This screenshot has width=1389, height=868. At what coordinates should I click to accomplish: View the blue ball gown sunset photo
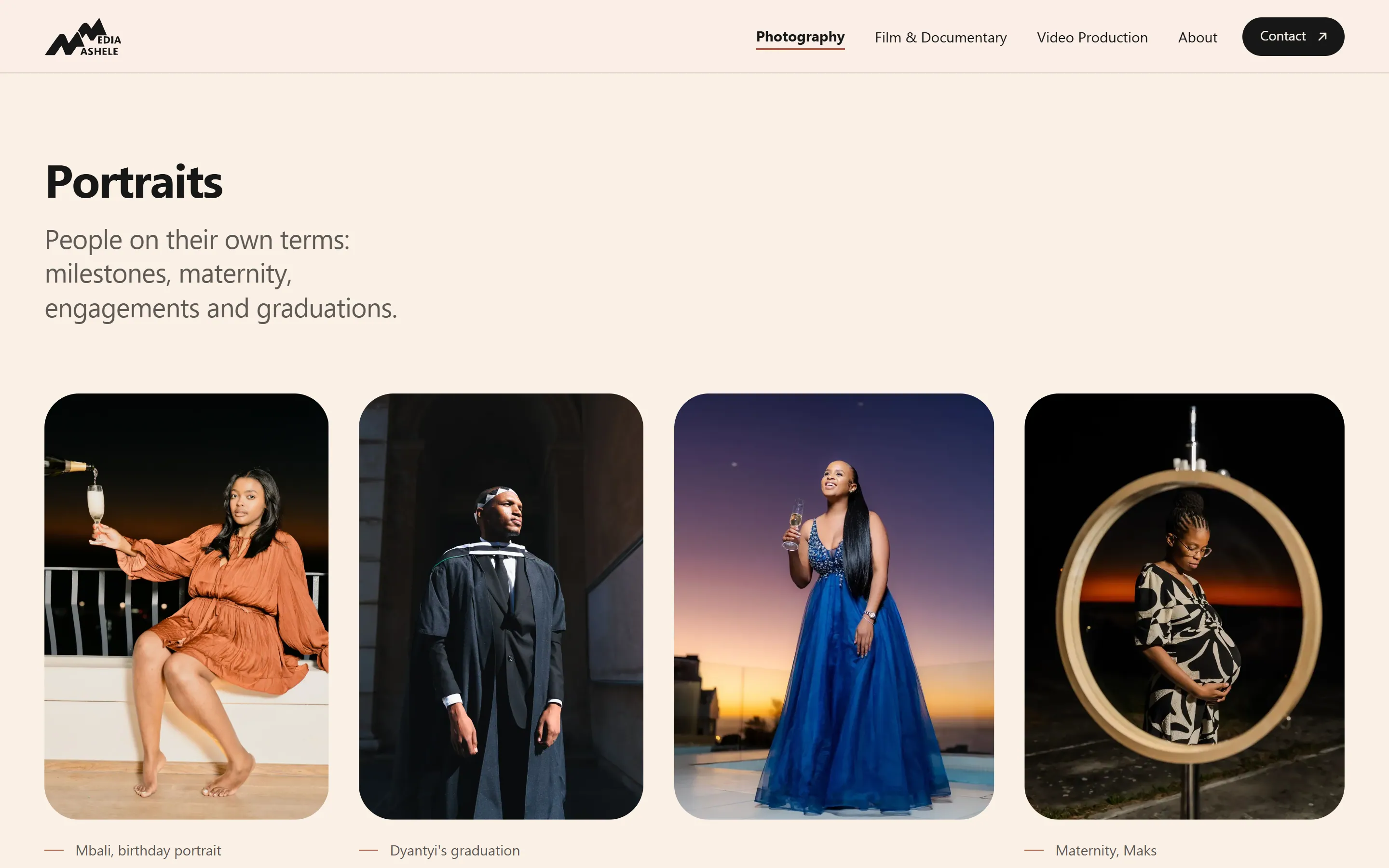click(834, 606)
